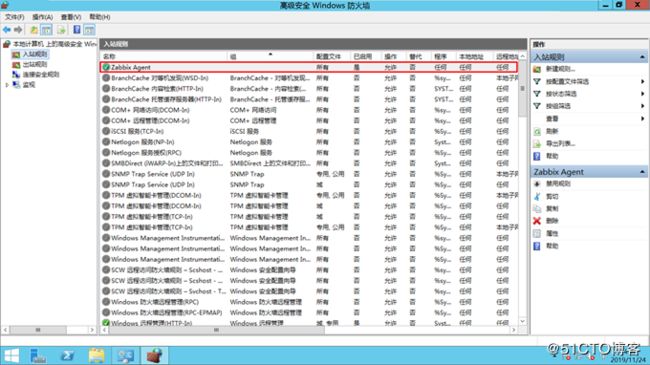Viewport: 650px width, 365px height.
Task: Click the blue help book toolbar icon
Action: [77, 30]
